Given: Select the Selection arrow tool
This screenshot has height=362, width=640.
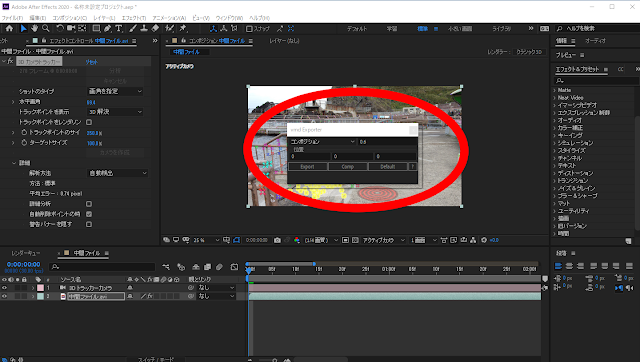Looking at the screenshot, I should [x=23, y=29].
